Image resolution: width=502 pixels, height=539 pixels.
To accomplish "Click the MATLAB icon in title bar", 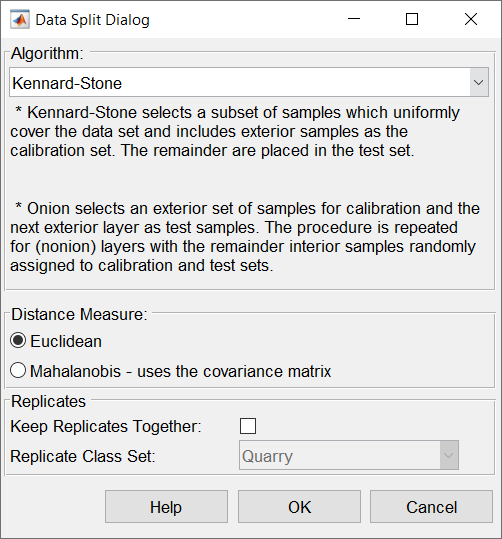I will pos(20,20).
